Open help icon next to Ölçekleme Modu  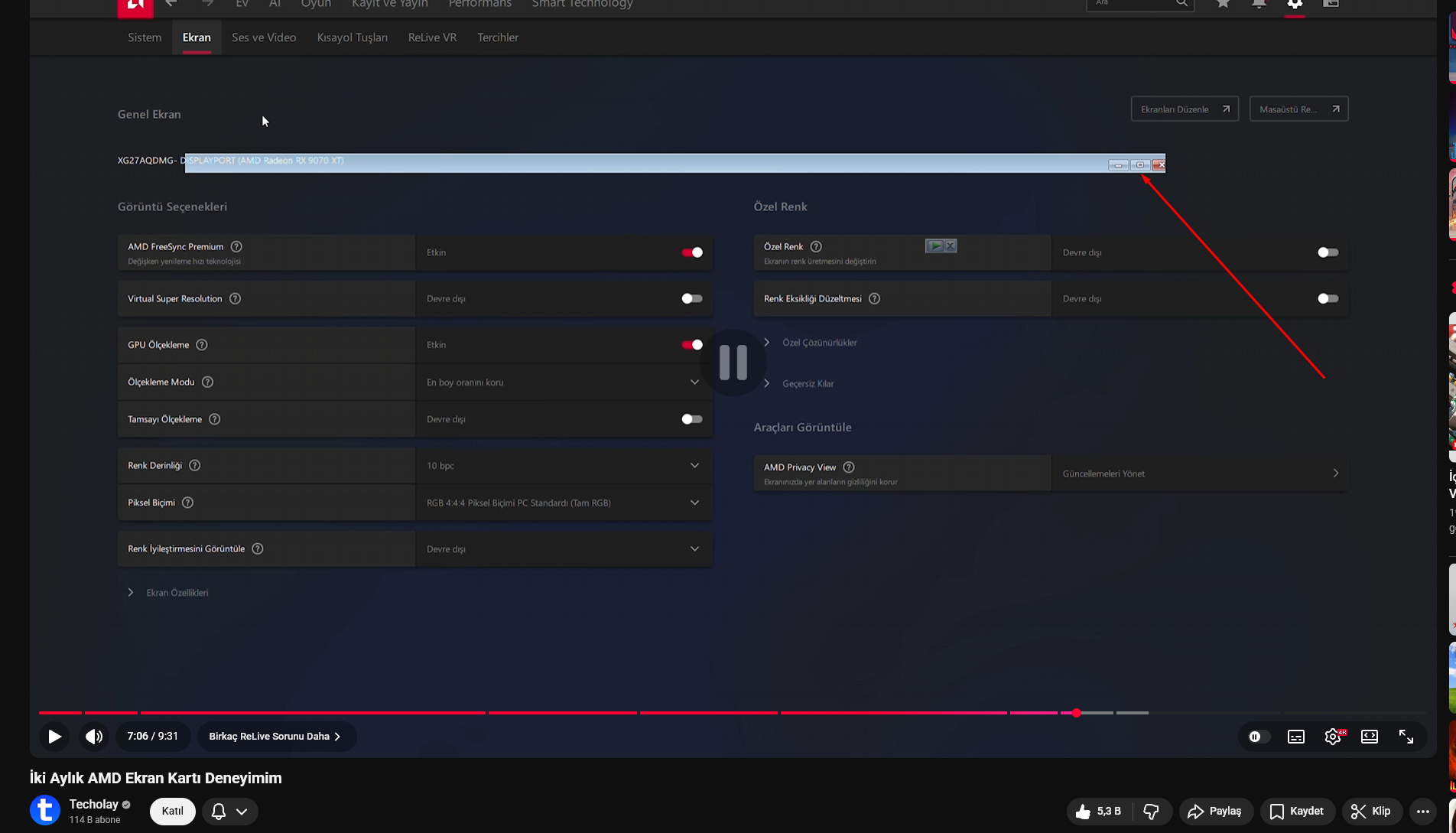(207, 382)
